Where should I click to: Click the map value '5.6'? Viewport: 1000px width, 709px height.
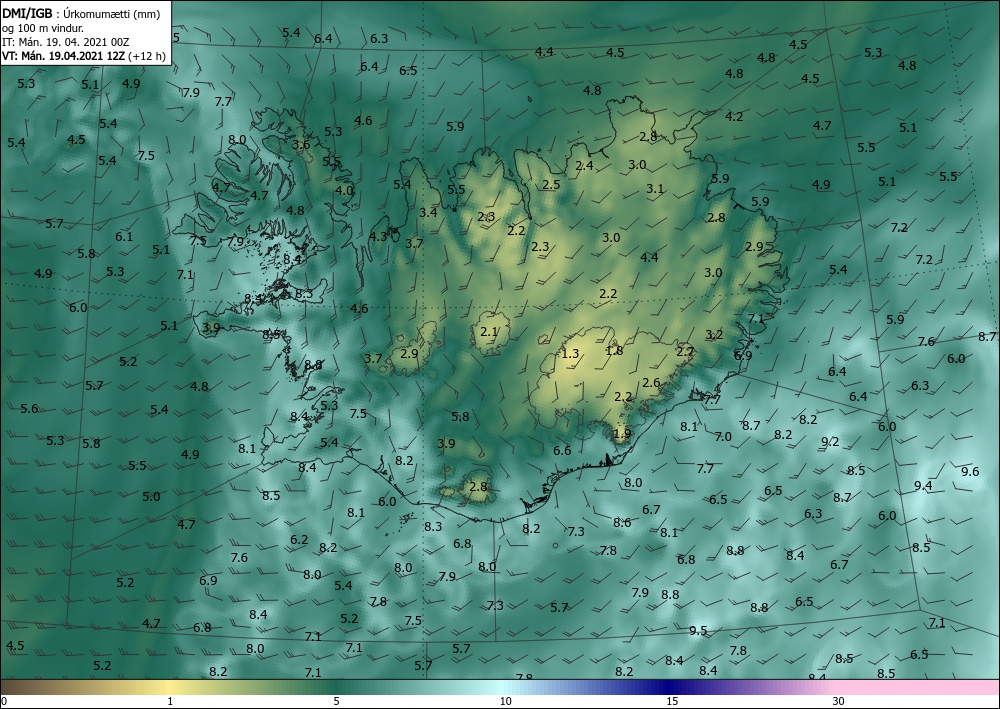(29, 409)
